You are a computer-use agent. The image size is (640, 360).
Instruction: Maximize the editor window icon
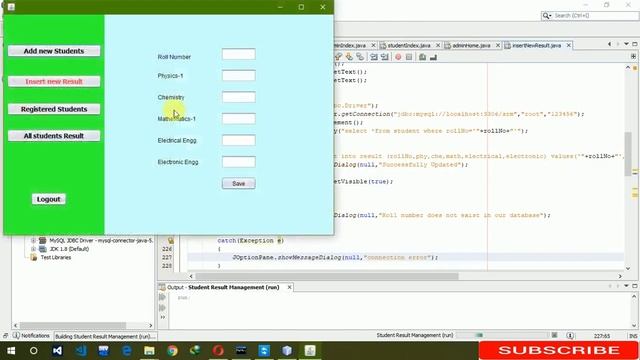[635, 44]
